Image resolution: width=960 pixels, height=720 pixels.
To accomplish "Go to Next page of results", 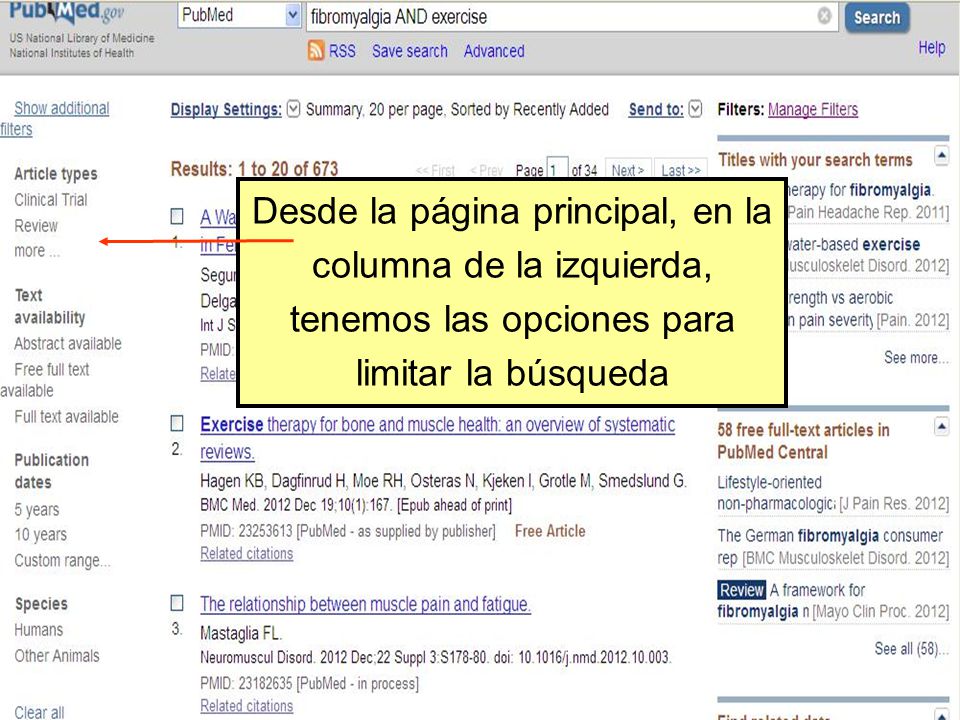I will click(628, 169).
